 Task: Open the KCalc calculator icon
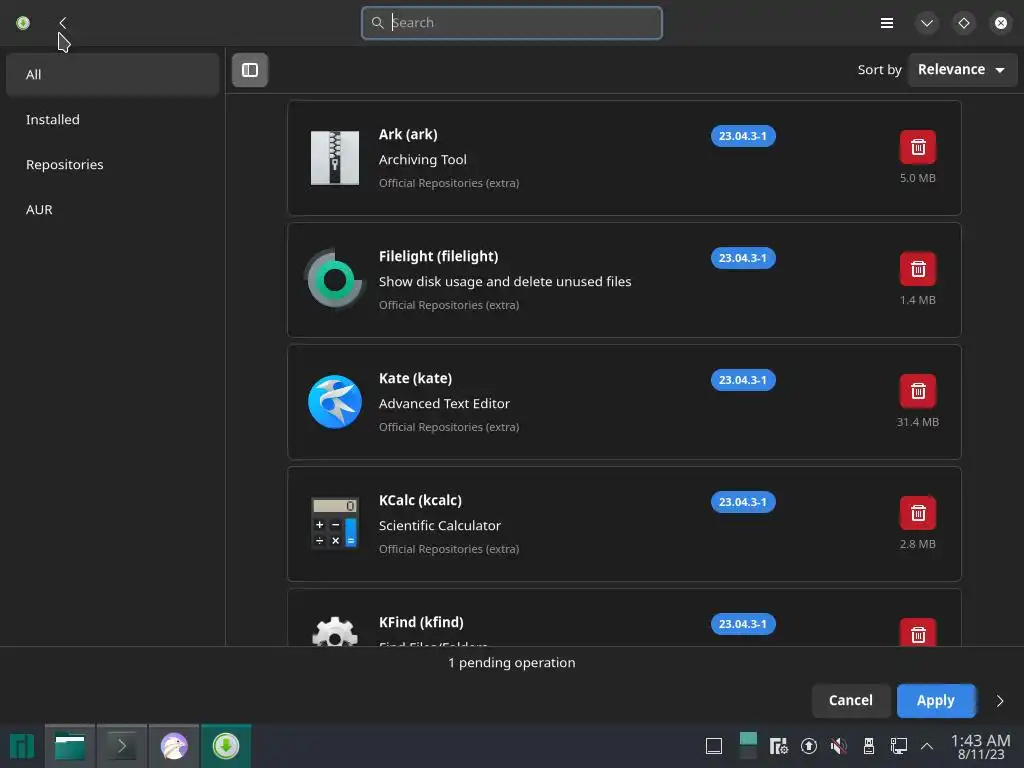point(334,522)
